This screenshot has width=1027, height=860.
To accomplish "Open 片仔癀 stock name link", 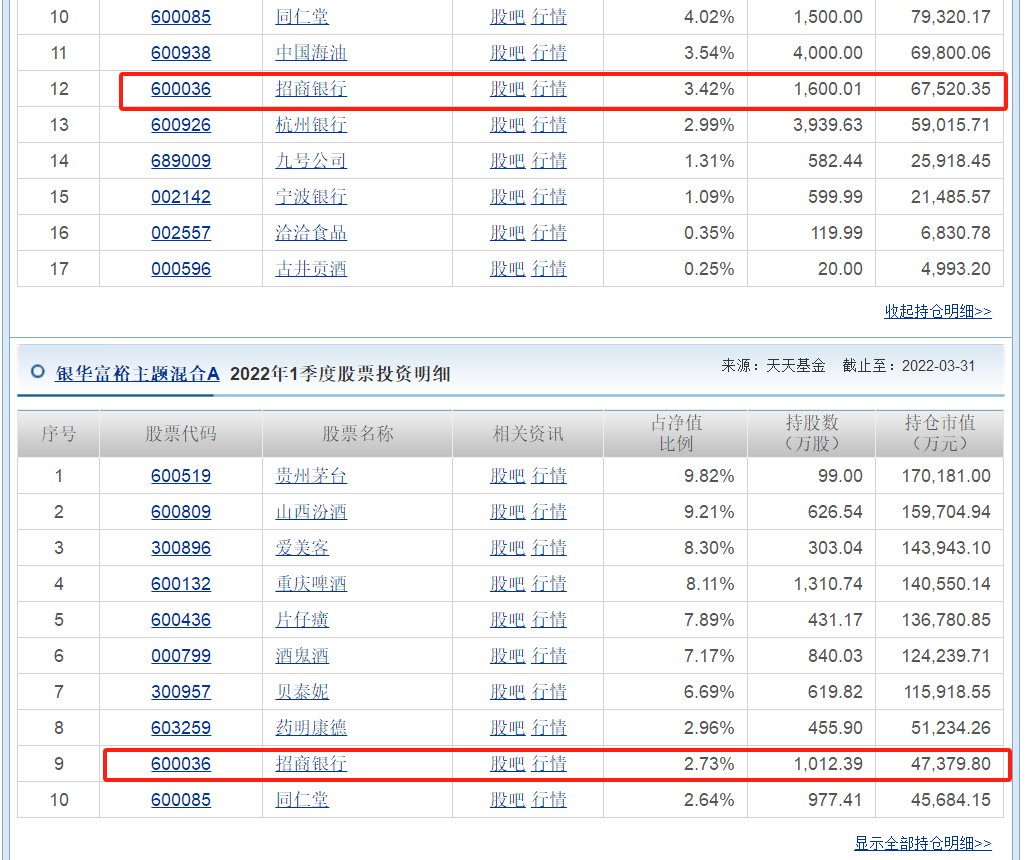I will coord(302,620).
